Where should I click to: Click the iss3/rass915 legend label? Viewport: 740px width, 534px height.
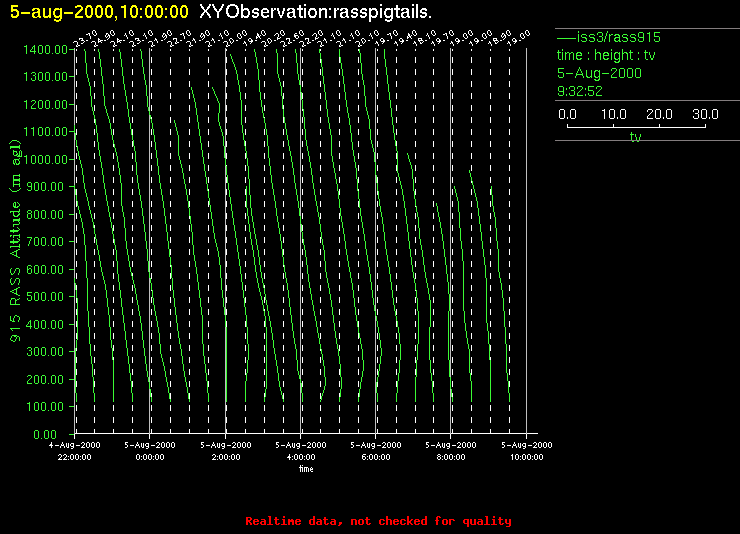tap(616, 38)
